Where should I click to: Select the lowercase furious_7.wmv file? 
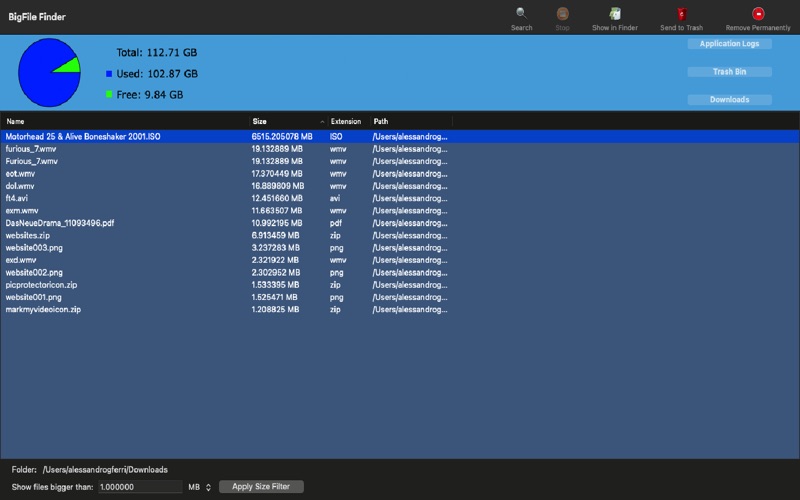click(x=400, y=149)
